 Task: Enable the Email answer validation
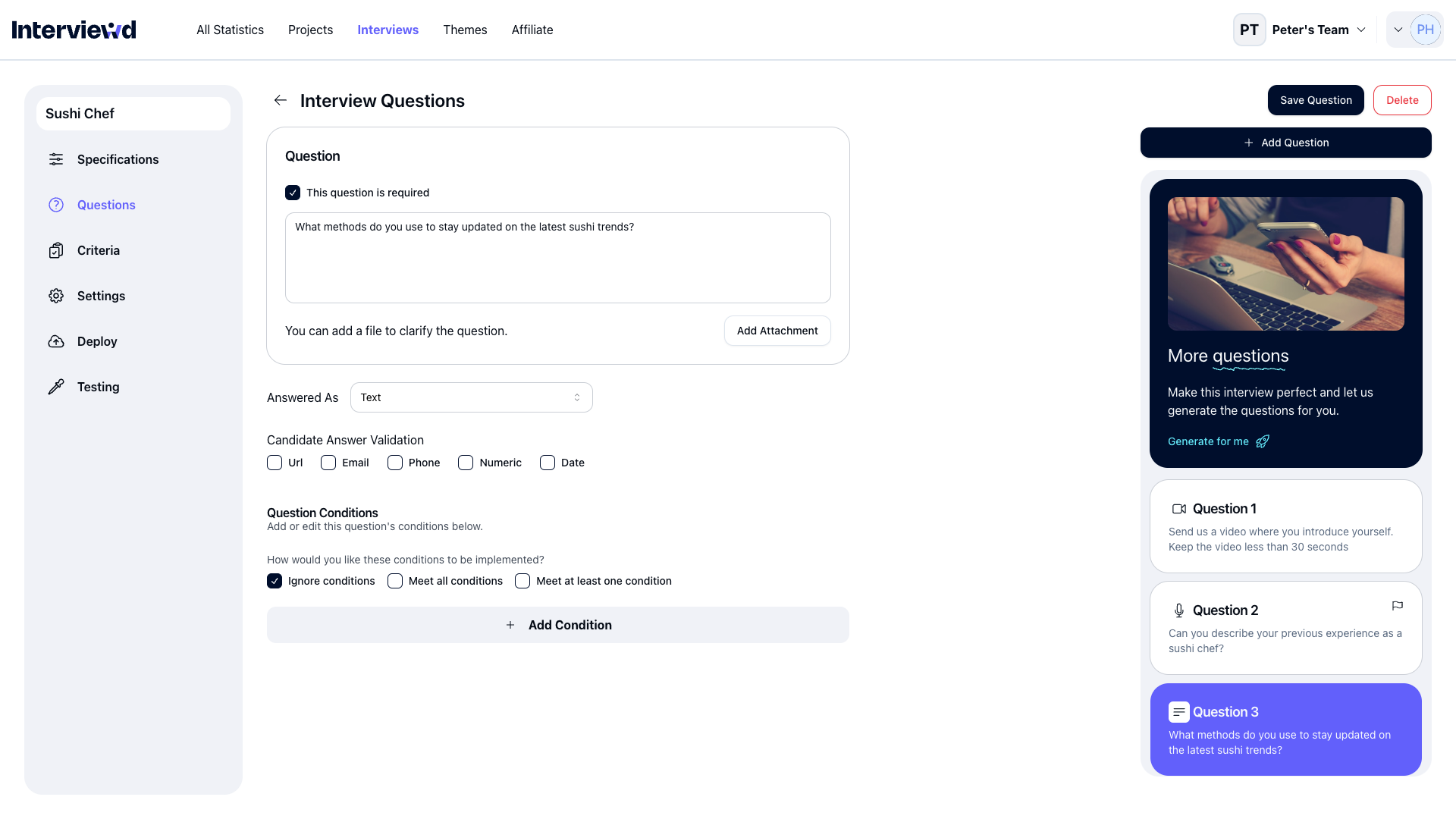point(328,463)
